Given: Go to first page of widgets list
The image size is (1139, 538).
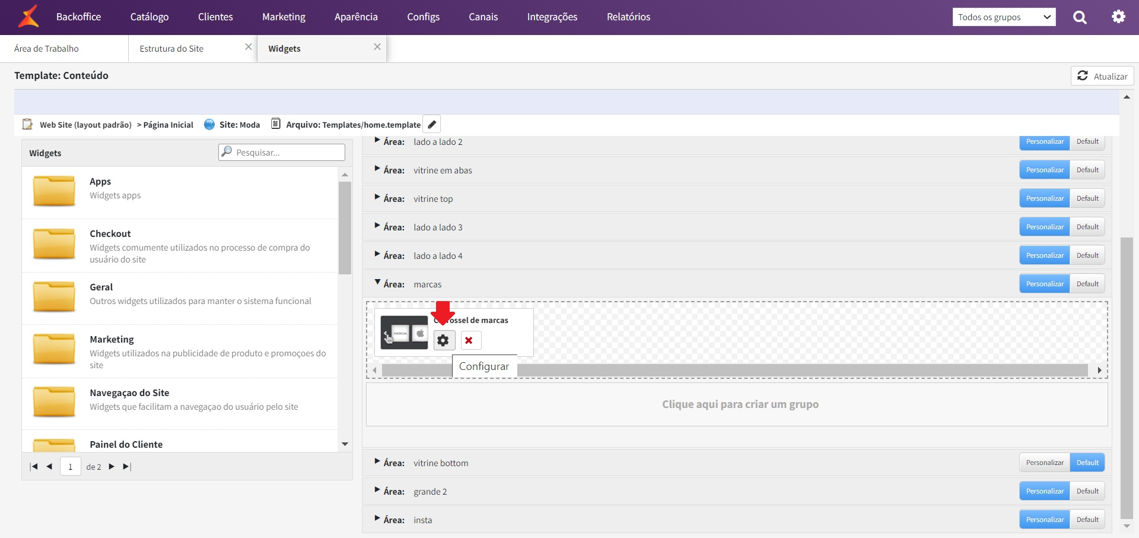Looking at the screenshot, I should (34, 467).
